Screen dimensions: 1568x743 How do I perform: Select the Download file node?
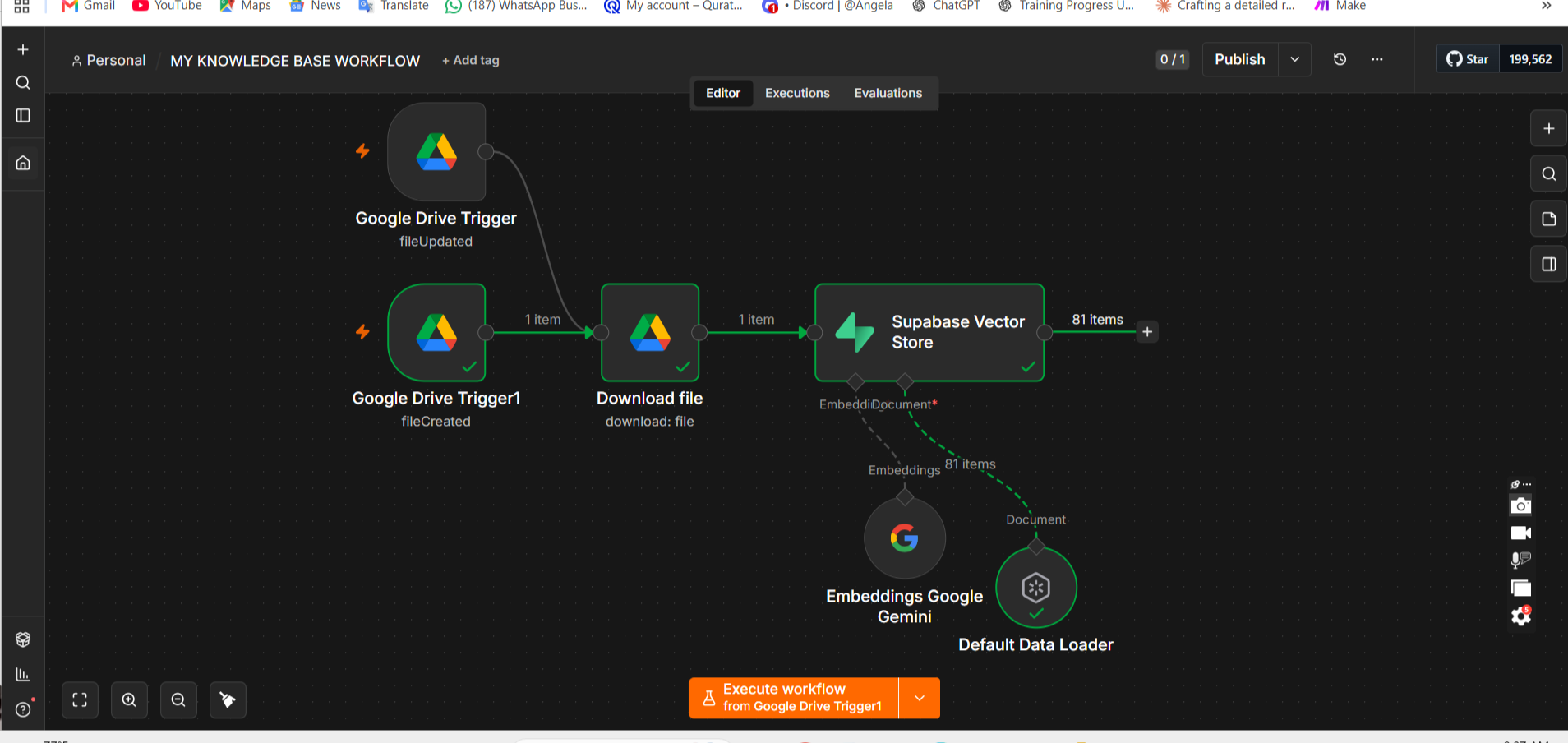point(650,332)
